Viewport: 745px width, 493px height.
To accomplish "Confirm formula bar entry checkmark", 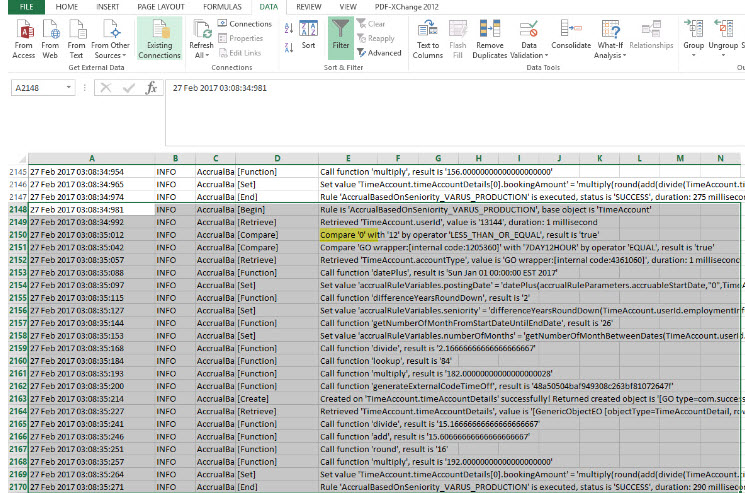I will click(x=128, y=88).
